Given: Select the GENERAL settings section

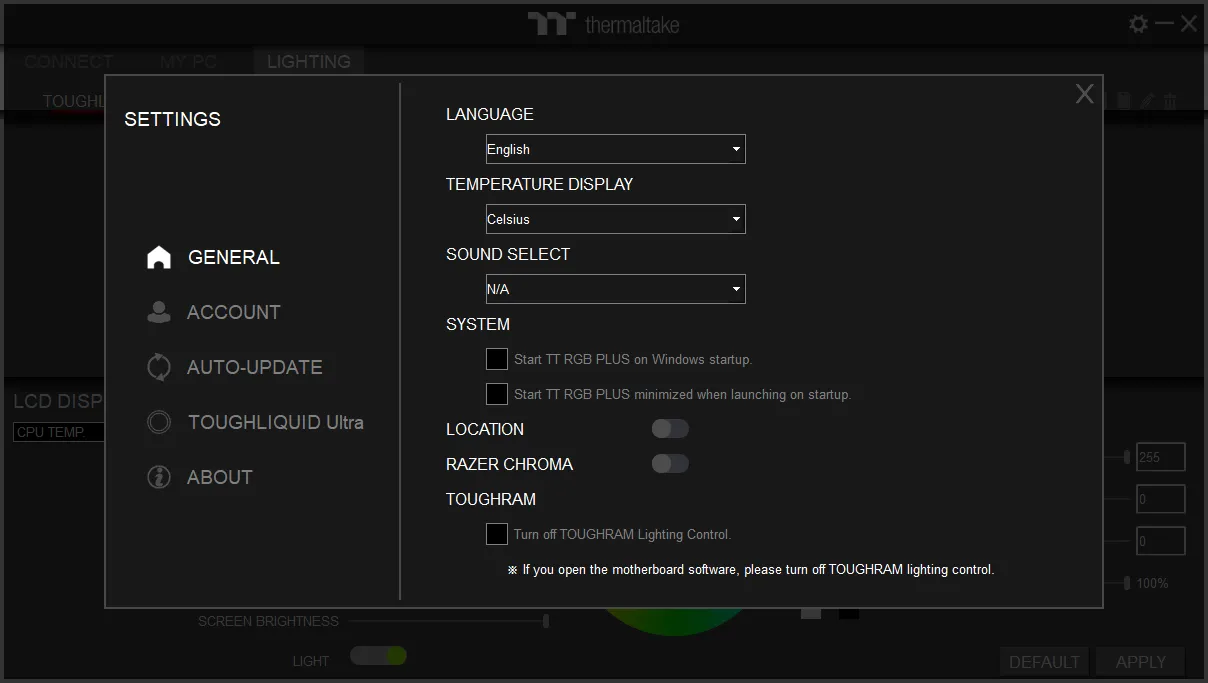Looking at the screenshot, I should click(234, 257).
